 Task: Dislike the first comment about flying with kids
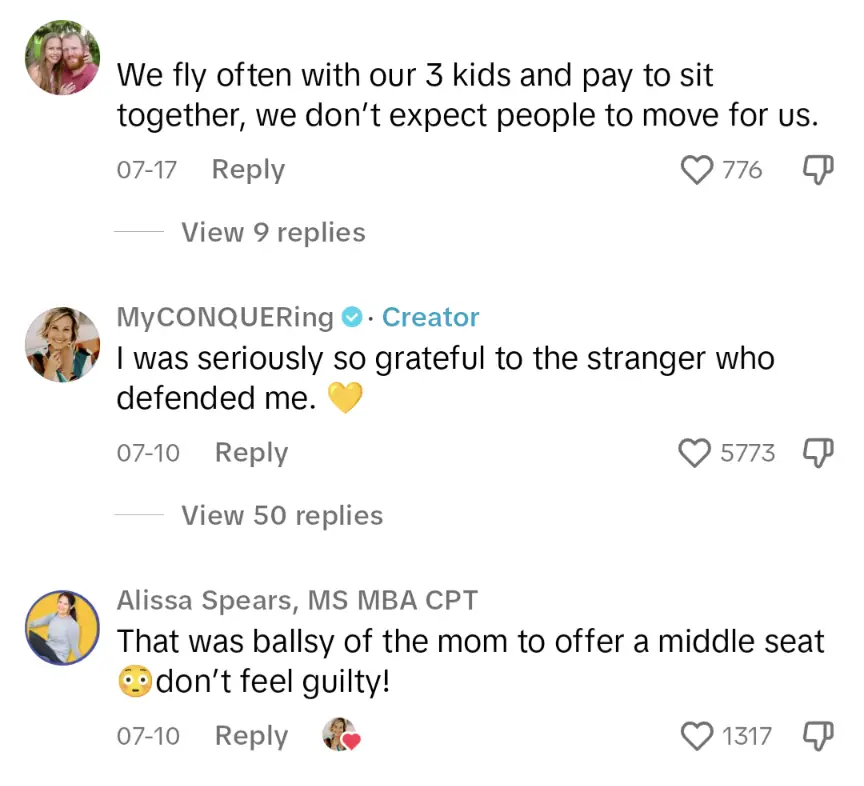coord(819,169)
